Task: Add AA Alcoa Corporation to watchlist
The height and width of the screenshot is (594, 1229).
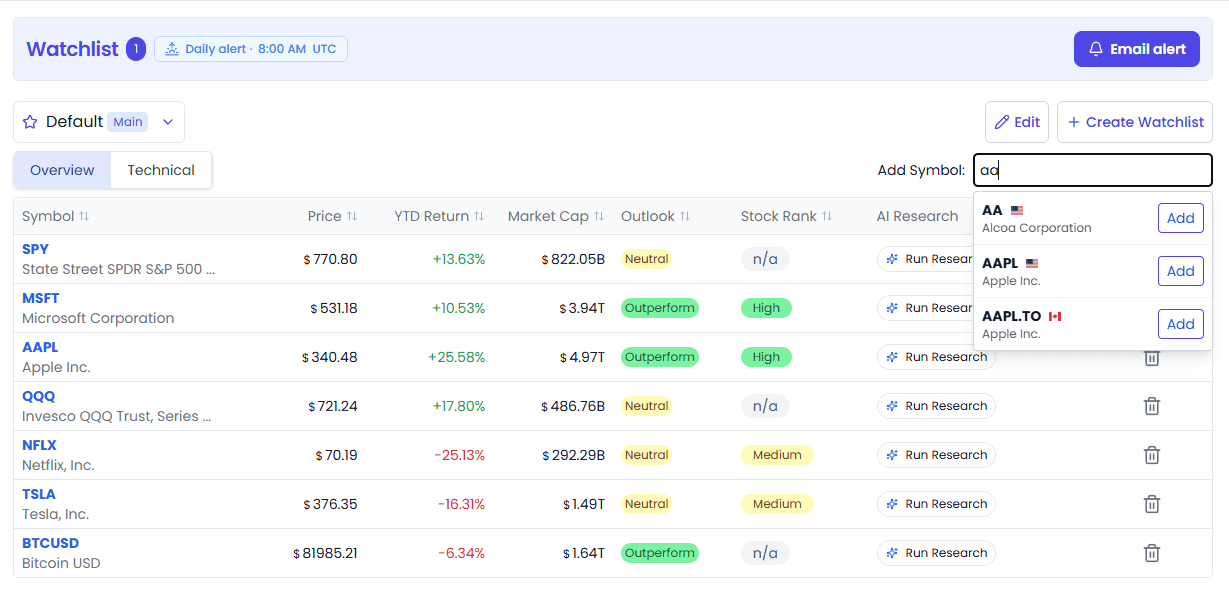Action: (x=1181, y=218)
